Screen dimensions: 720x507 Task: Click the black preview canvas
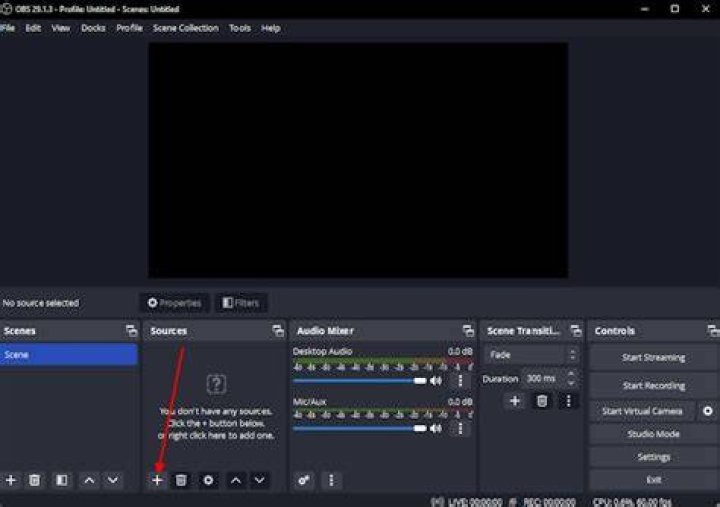coord(358,160)
